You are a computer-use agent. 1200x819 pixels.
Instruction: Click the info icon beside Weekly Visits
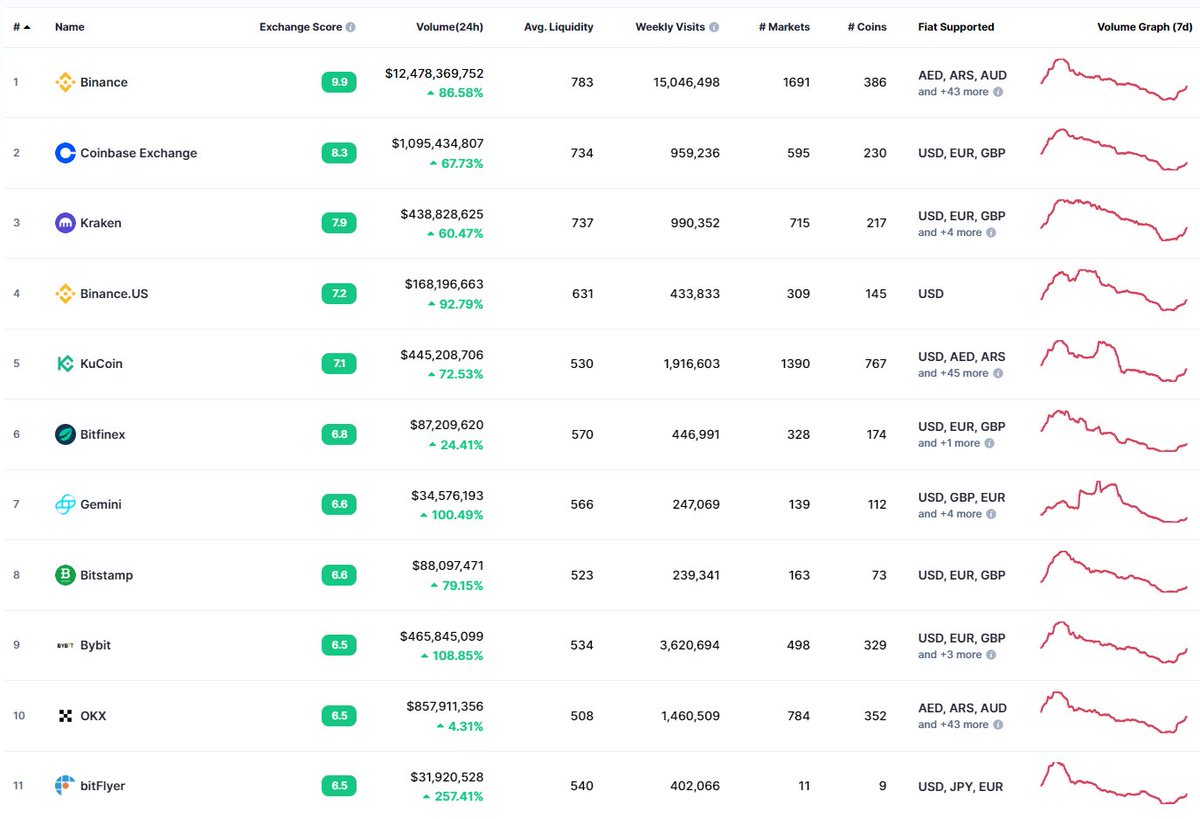pos(714,27)
